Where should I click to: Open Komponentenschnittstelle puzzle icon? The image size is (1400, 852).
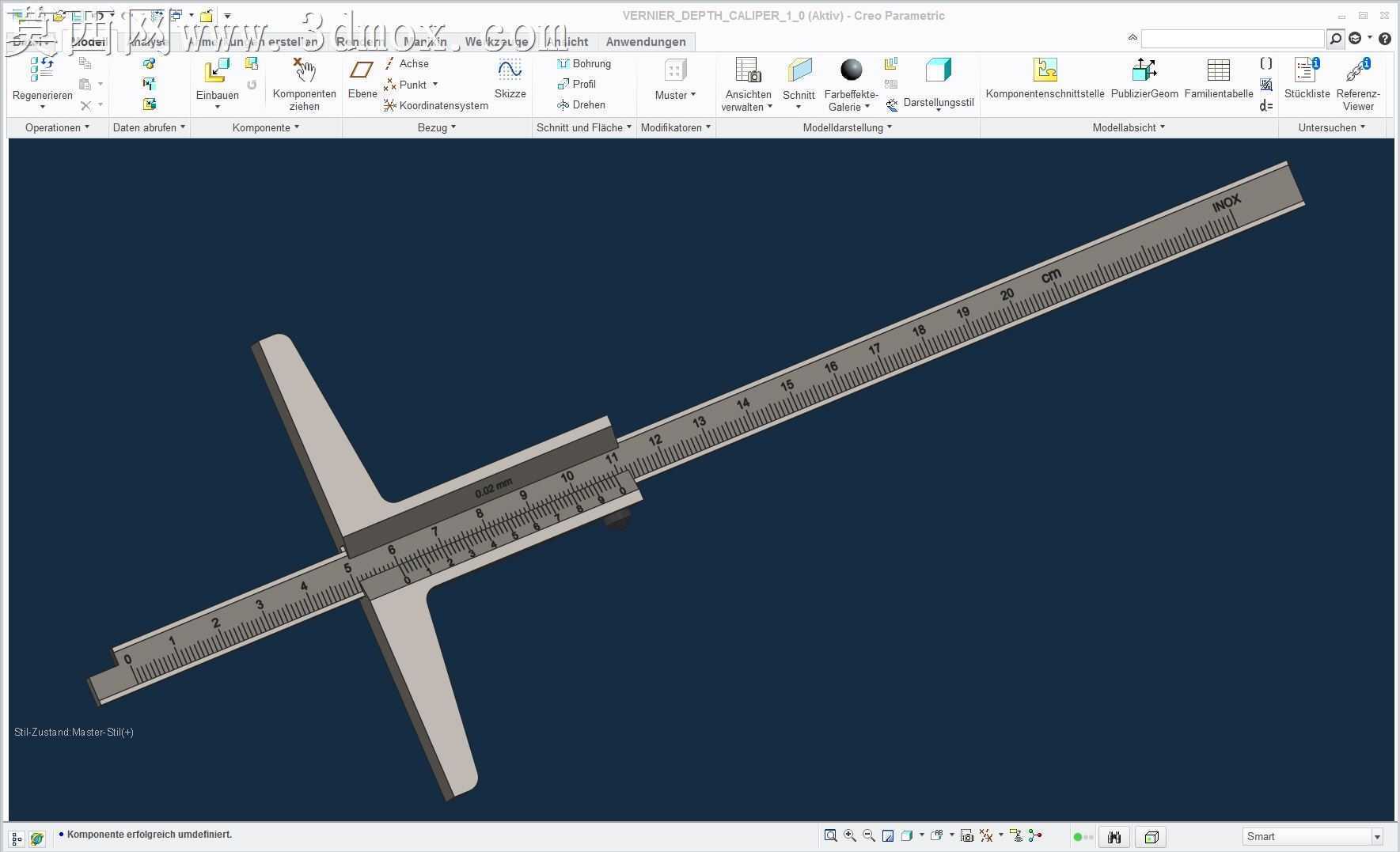1045,70
